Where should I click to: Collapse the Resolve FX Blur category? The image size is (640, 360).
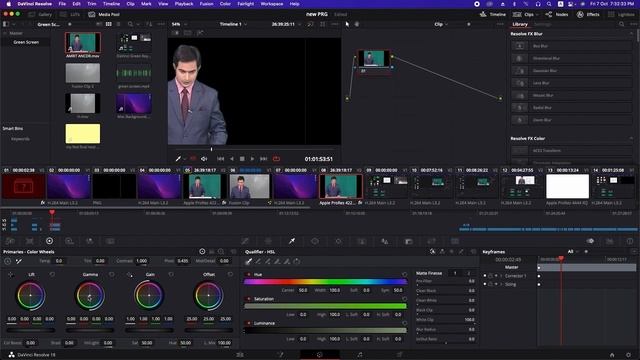(x=631, y=34)
